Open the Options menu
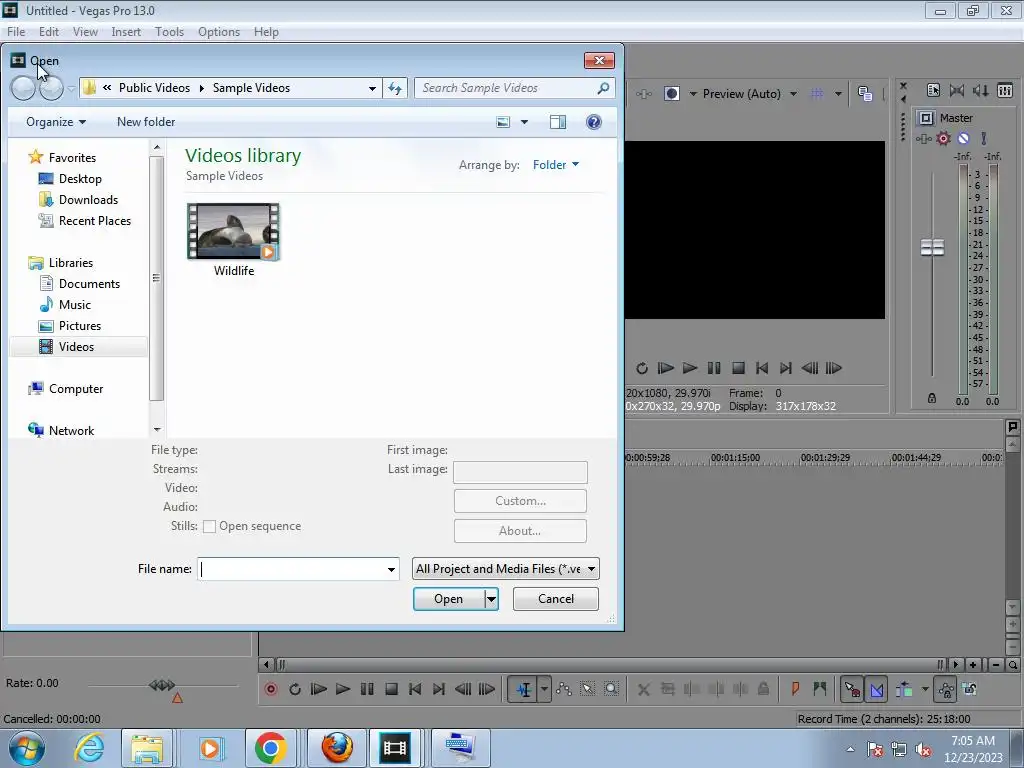 [x=219, y=31]
